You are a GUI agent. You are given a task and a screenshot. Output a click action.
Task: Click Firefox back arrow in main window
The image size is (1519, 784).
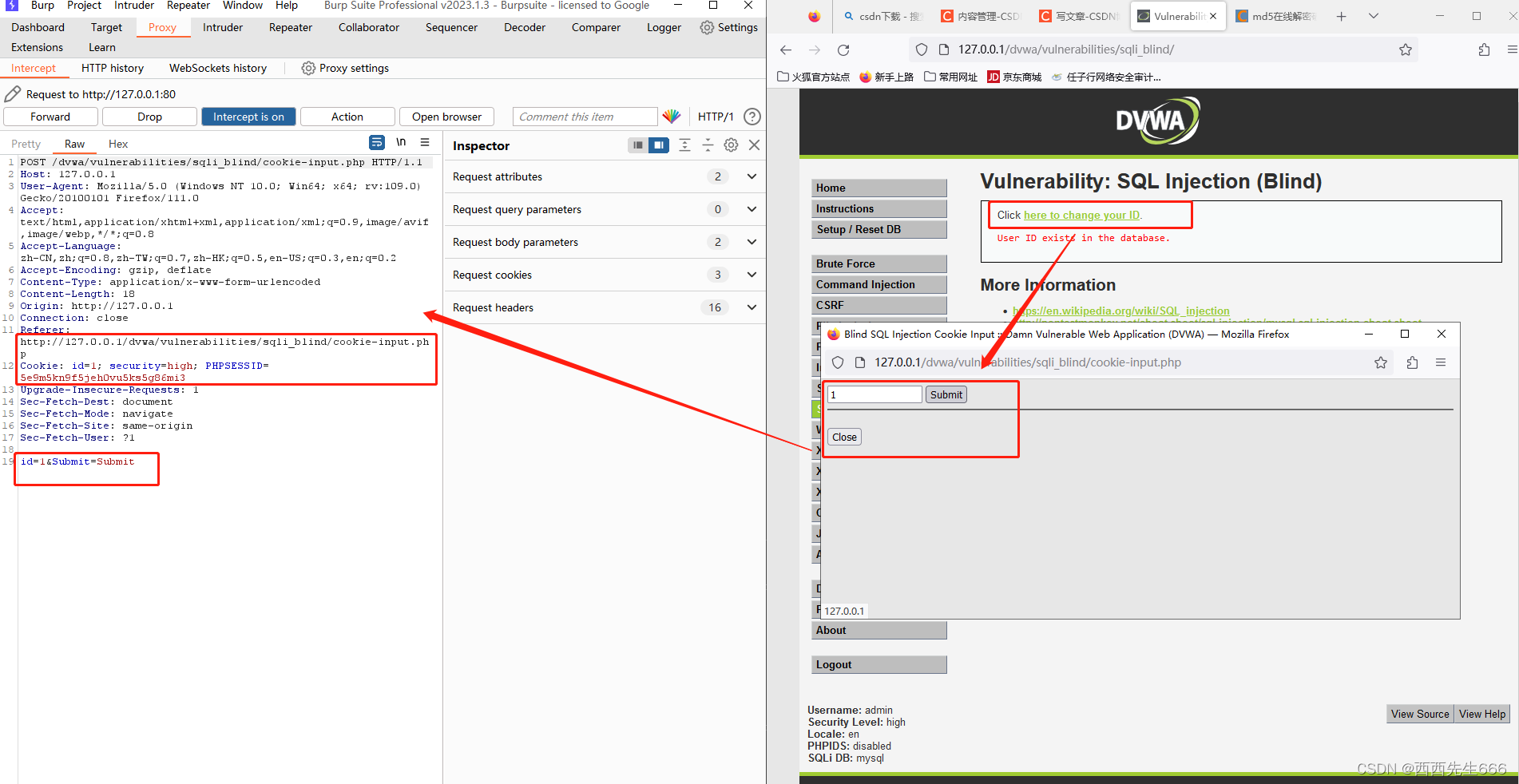tap(786, 49)
